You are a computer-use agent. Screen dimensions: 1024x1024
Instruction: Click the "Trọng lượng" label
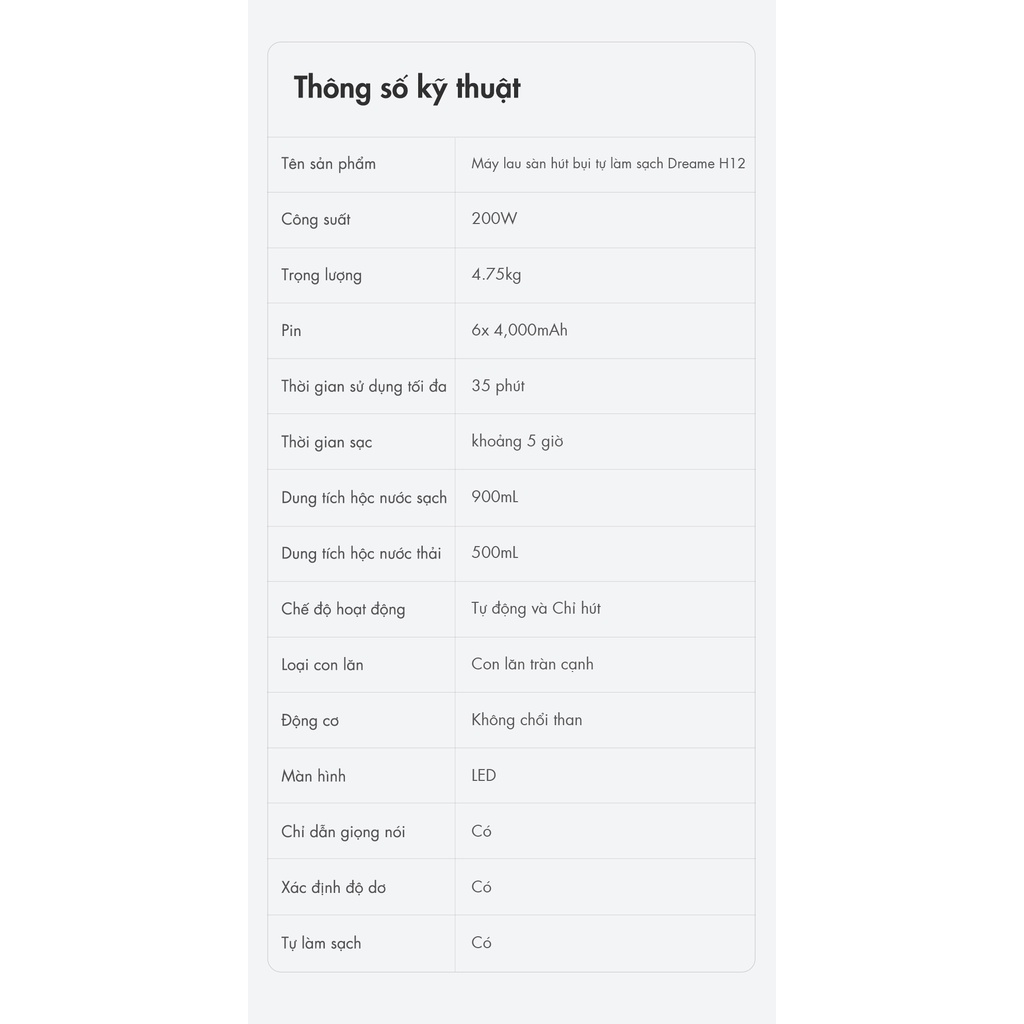click(321, 275)
